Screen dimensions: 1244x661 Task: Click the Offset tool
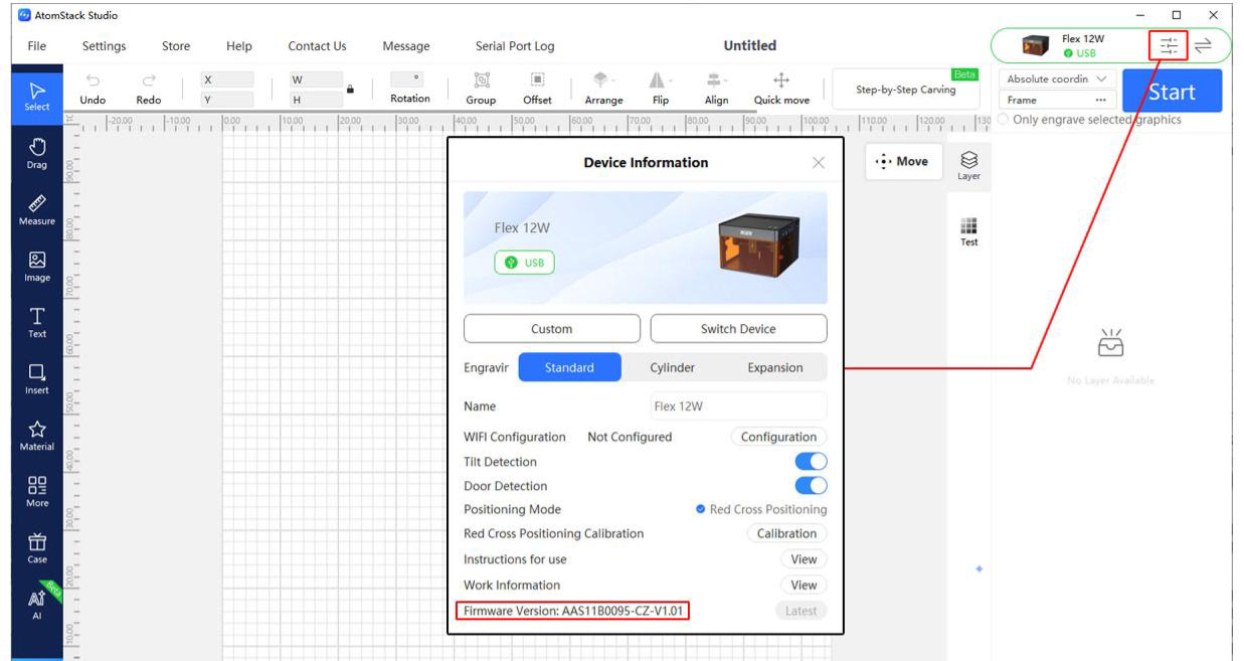[x=537, y=89]
